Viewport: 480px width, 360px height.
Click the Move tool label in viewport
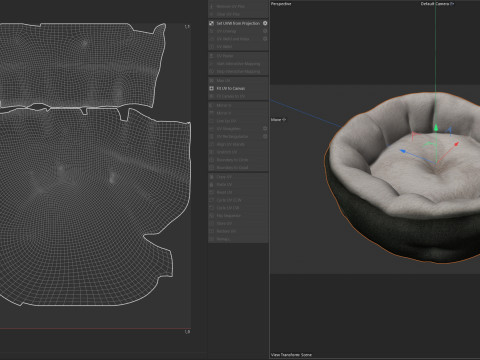click(x=278, y=119)
